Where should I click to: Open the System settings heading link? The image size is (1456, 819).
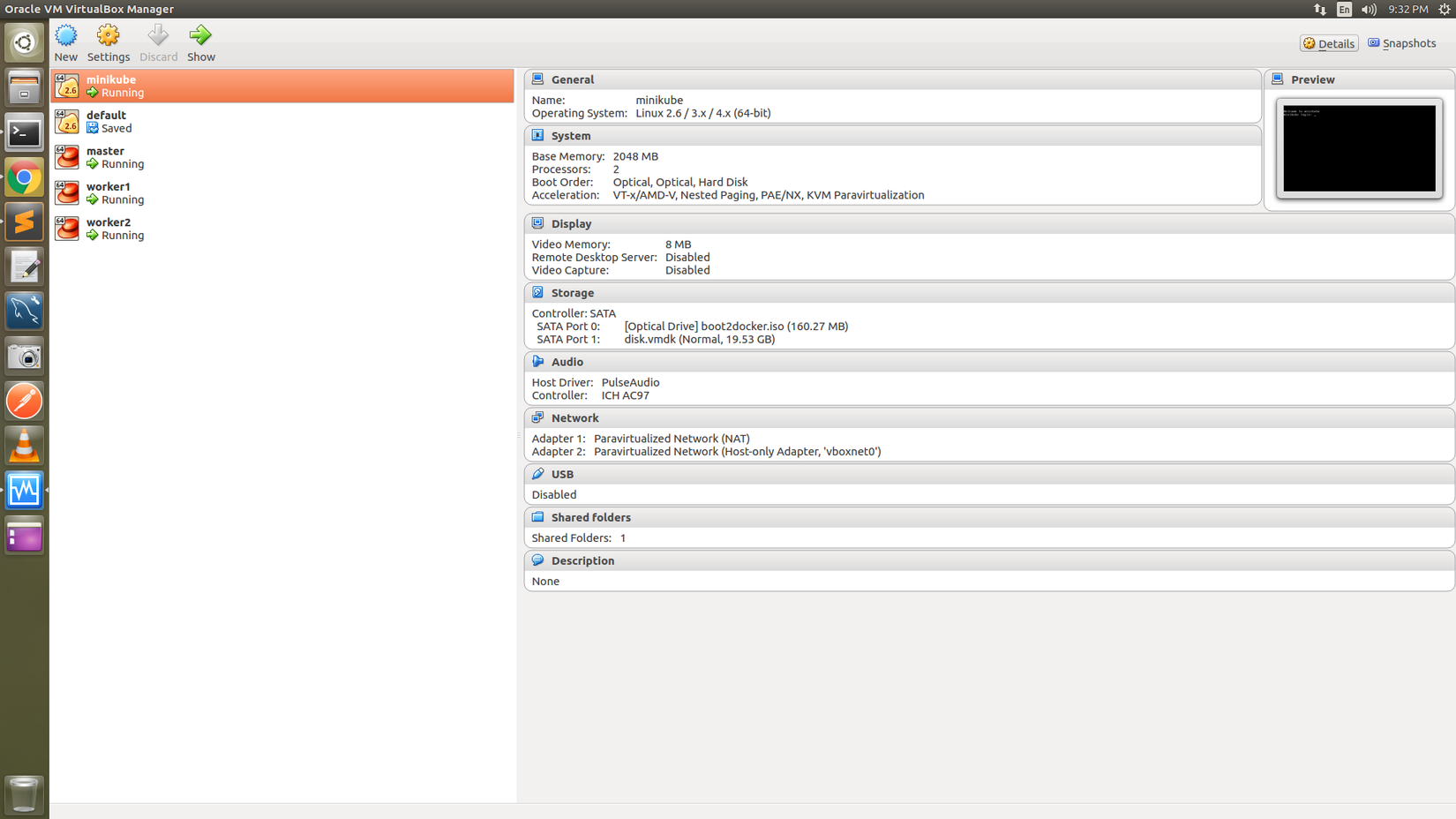(x=571, y=136)
